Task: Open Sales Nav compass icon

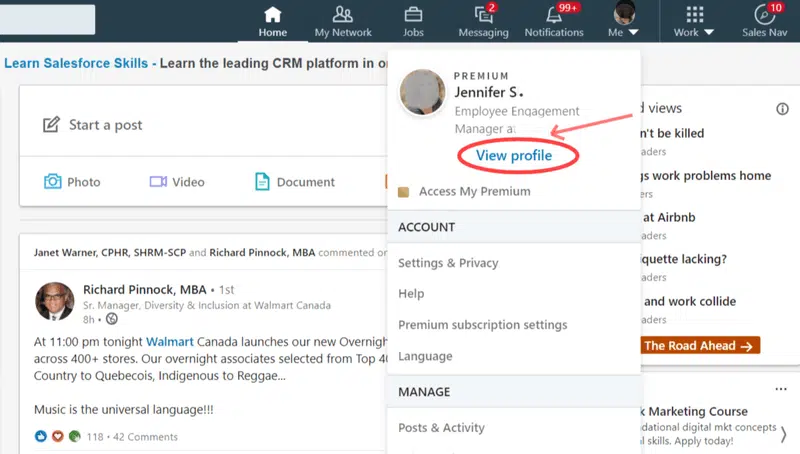Action: (764, 15)
